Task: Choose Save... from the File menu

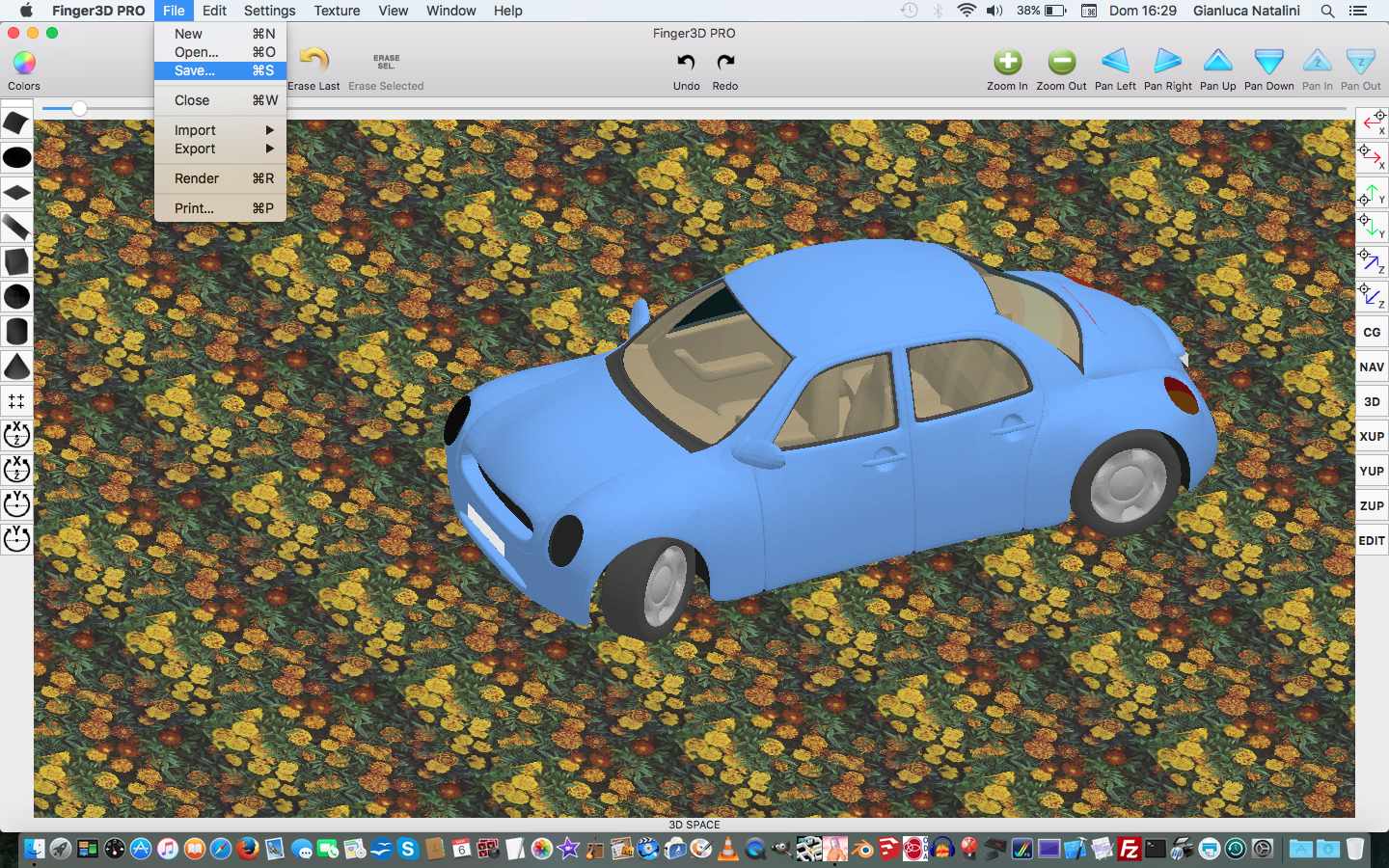Action: click(x=220, y=70)
